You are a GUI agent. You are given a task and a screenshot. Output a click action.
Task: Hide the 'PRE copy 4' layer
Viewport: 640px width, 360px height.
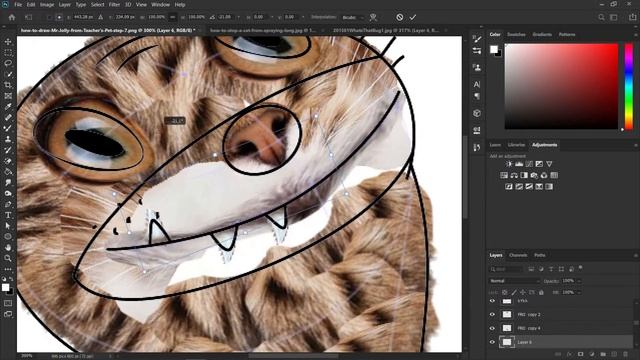pyautogui.click(x=492, y=328)
